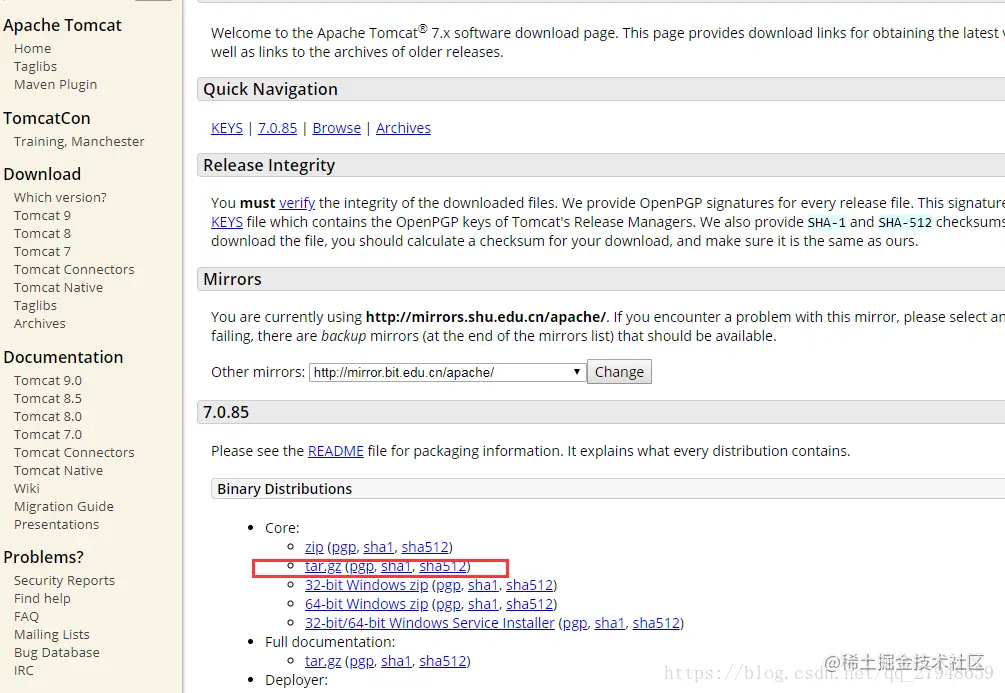
Task: Download 32-bit/64-bit Windows Service Installer
Action: pyautogui.click(x=429, y=623)
